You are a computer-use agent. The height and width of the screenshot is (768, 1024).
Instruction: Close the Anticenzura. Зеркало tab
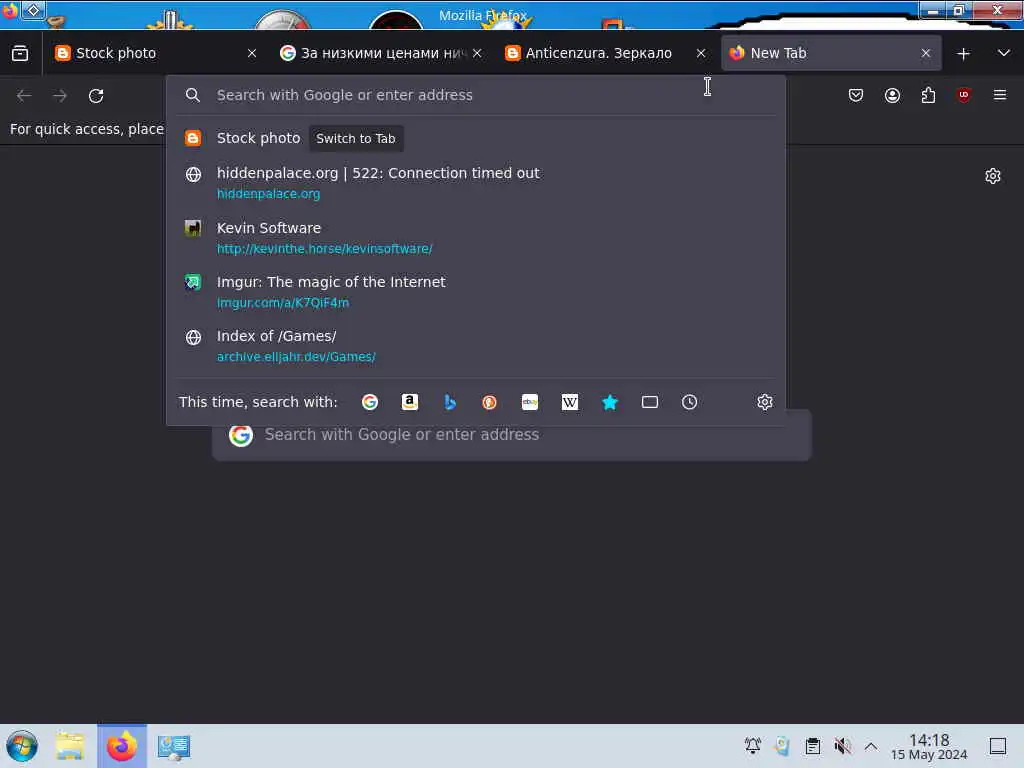click(x=701, y=54)
